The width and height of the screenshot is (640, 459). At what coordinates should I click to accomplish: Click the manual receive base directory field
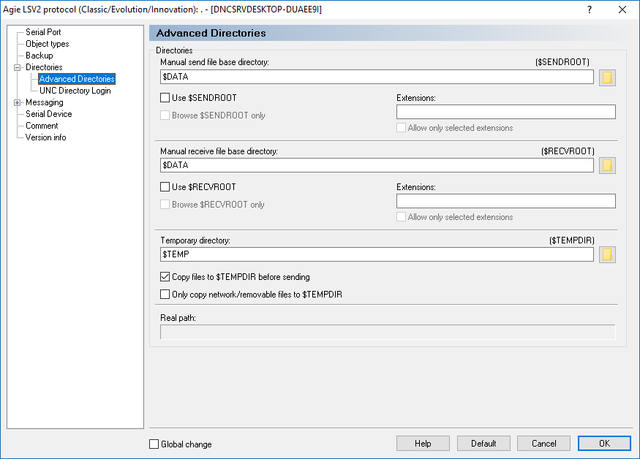point(377,165)
